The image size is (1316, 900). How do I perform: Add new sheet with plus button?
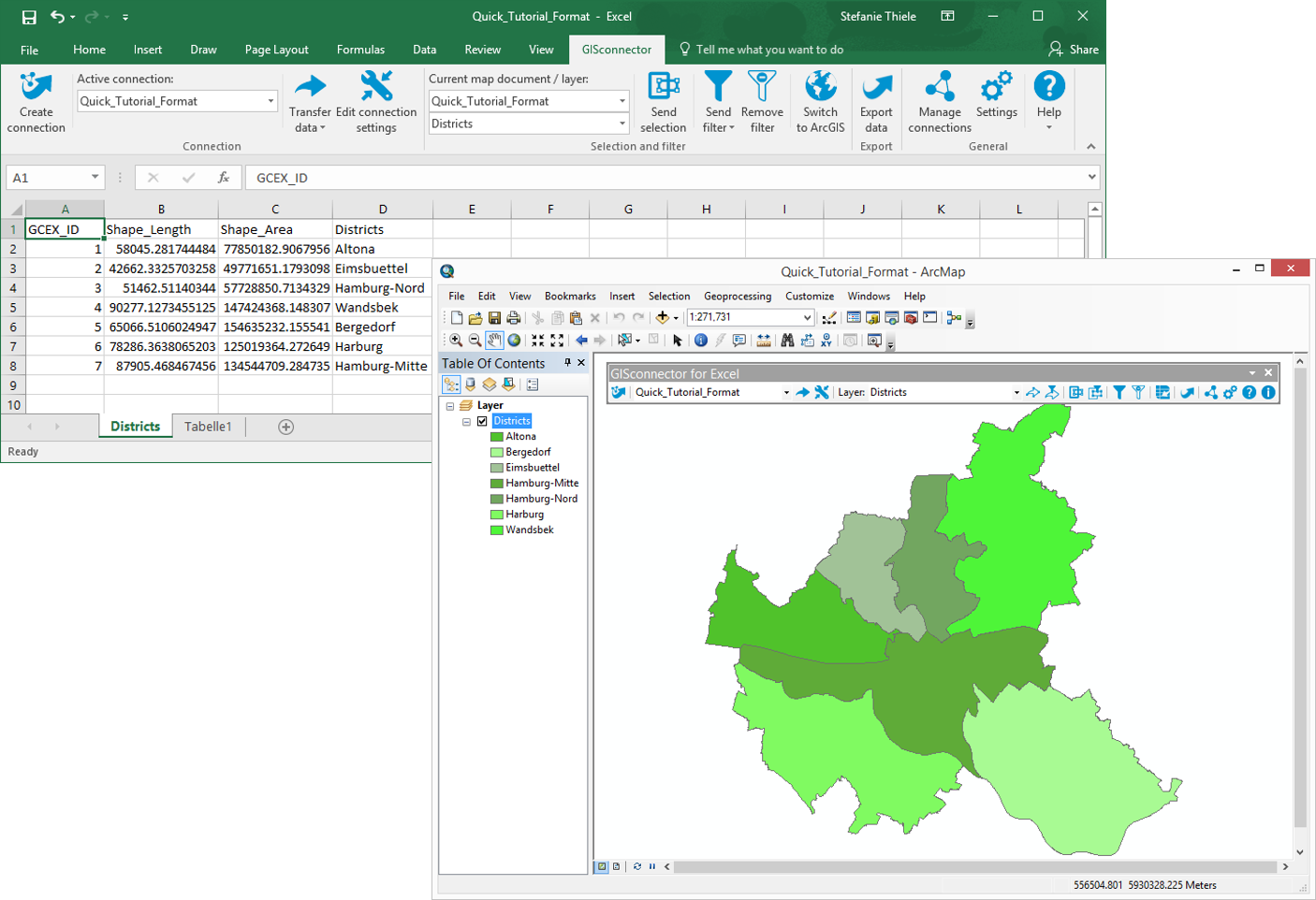[x=286, y=427]
